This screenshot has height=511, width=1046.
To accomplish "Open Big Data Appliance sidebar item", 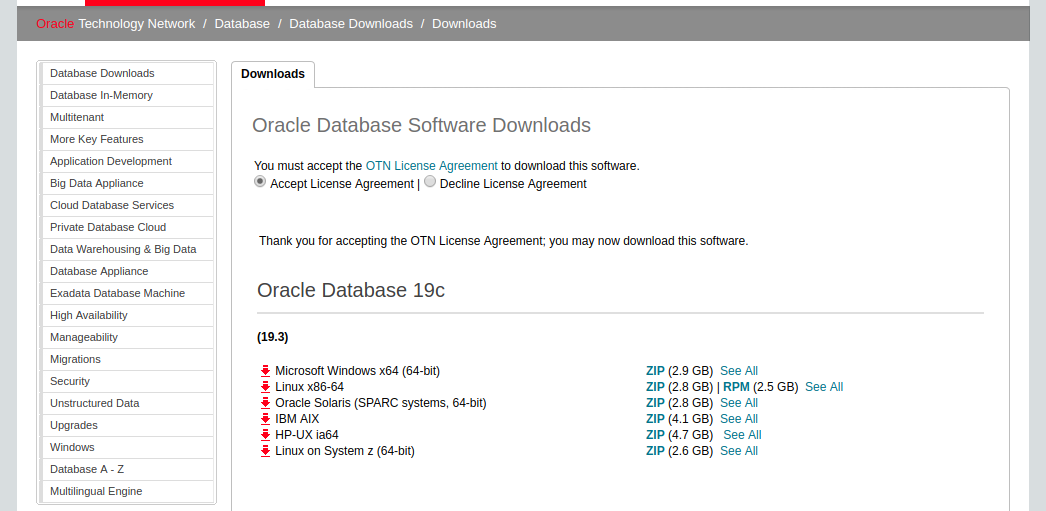I will pos(127,183).
